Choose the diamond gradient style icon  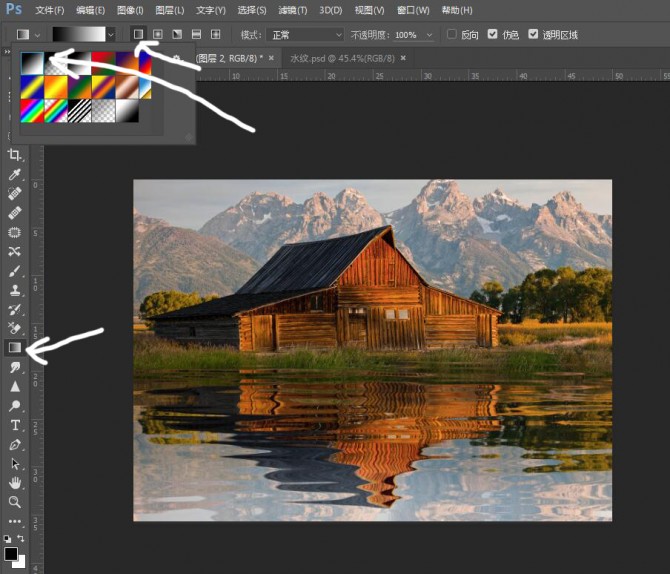coord(215,34)
